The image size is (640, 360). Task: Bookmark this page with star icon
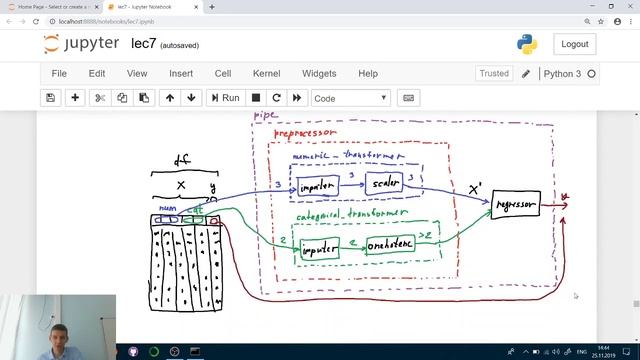(x=600, y=22)
